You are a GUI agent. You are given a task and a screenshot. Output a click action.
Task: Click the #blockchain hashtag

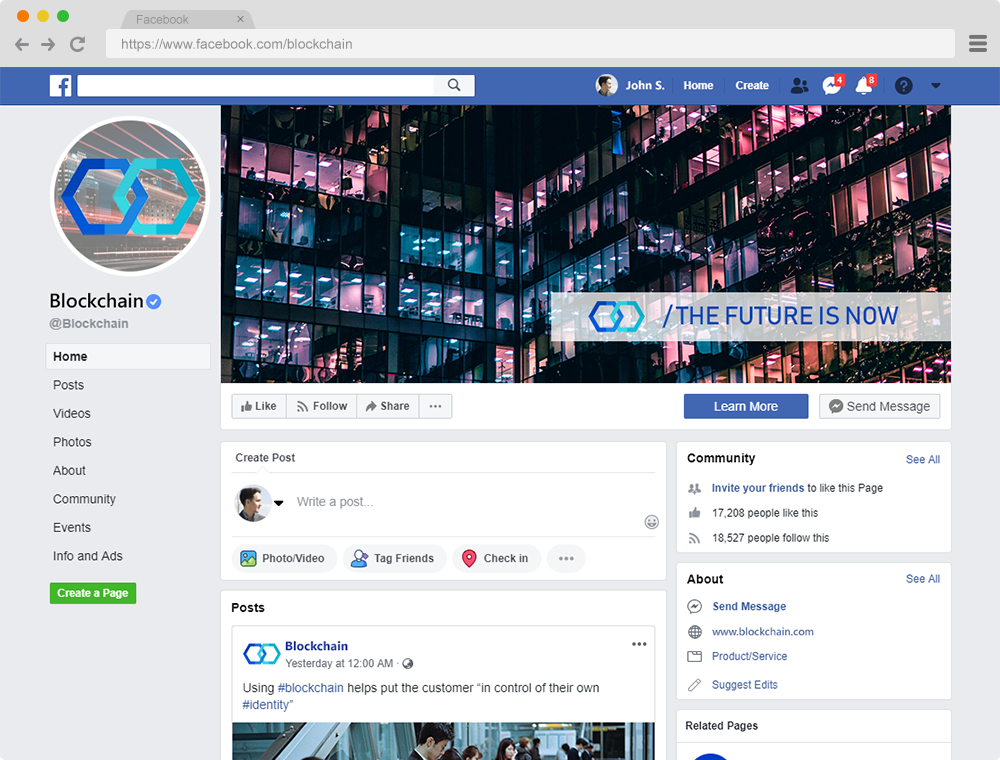point(311,688)
